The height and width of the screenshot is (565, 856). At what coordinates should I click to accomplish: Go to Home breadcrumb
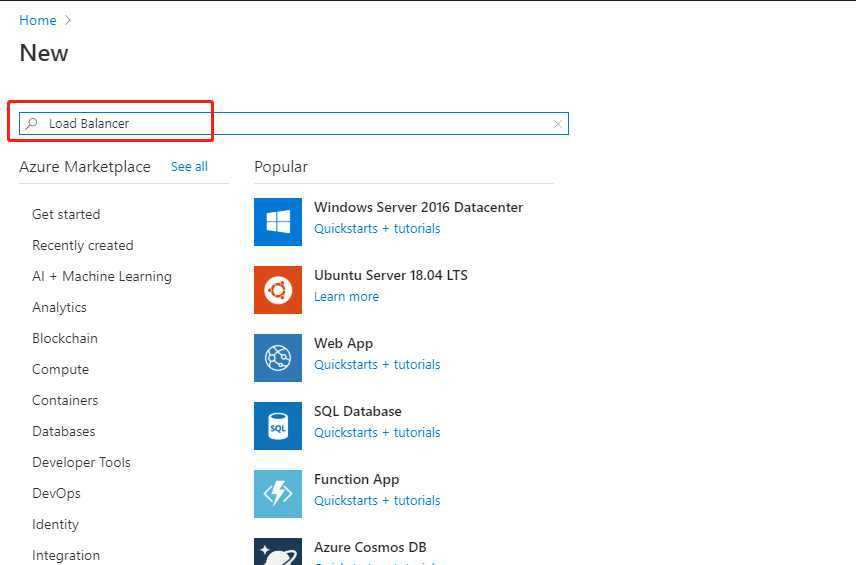tap(38, 20)
